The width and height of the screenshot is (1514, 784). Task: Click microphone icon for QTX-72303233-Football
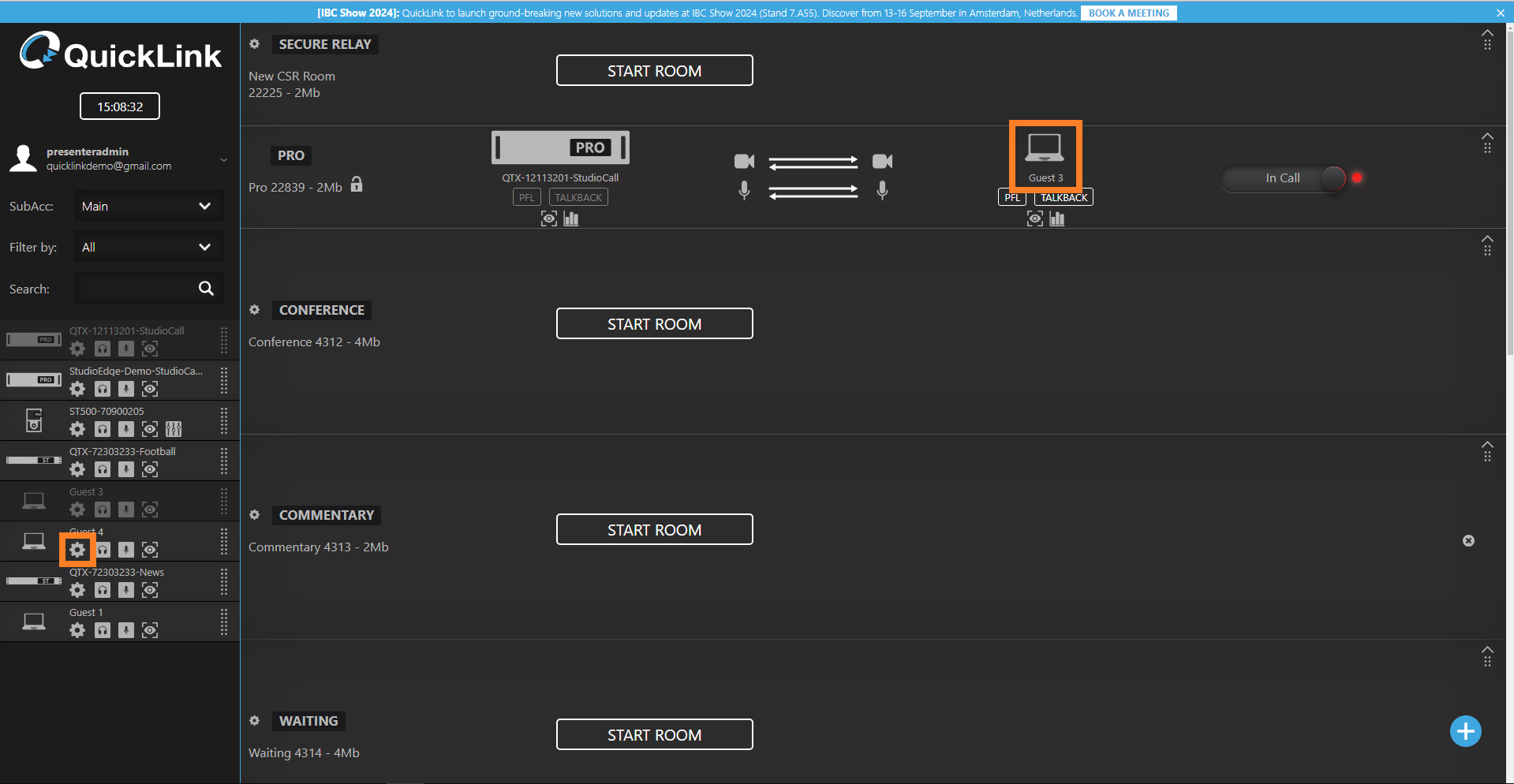point(126,469)
